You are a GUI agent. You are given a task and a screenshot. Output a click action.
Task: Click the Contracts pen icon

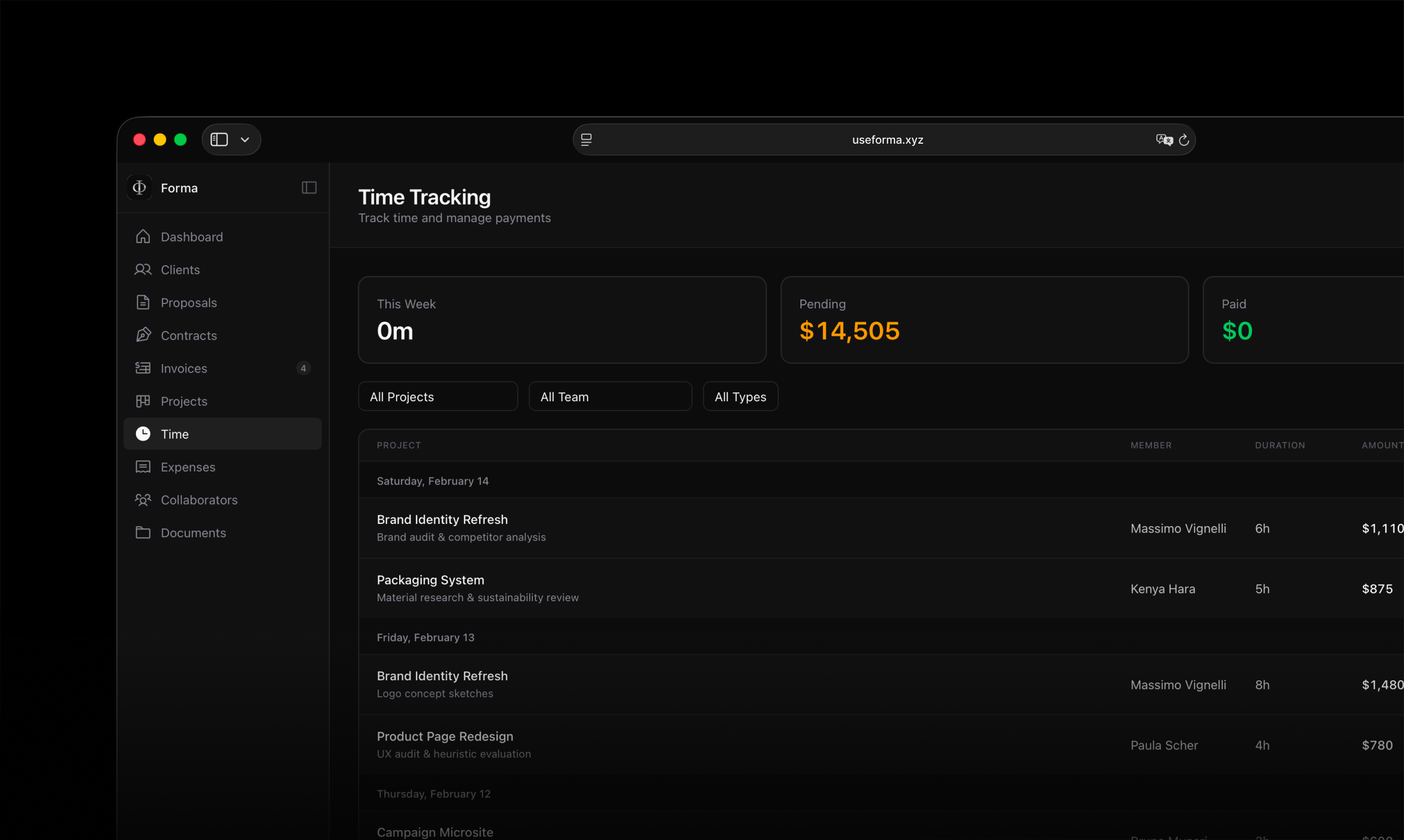143,335
